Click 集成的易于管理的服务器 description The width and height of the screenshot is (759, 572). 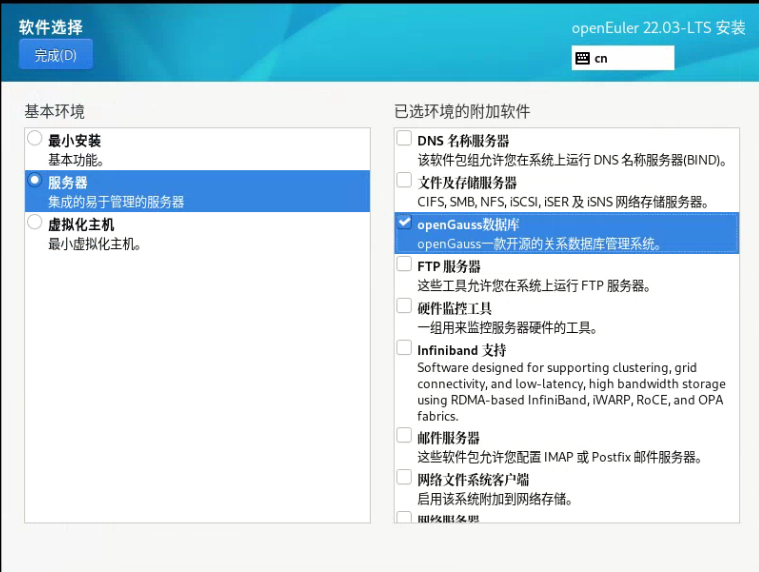pos(116,202)
